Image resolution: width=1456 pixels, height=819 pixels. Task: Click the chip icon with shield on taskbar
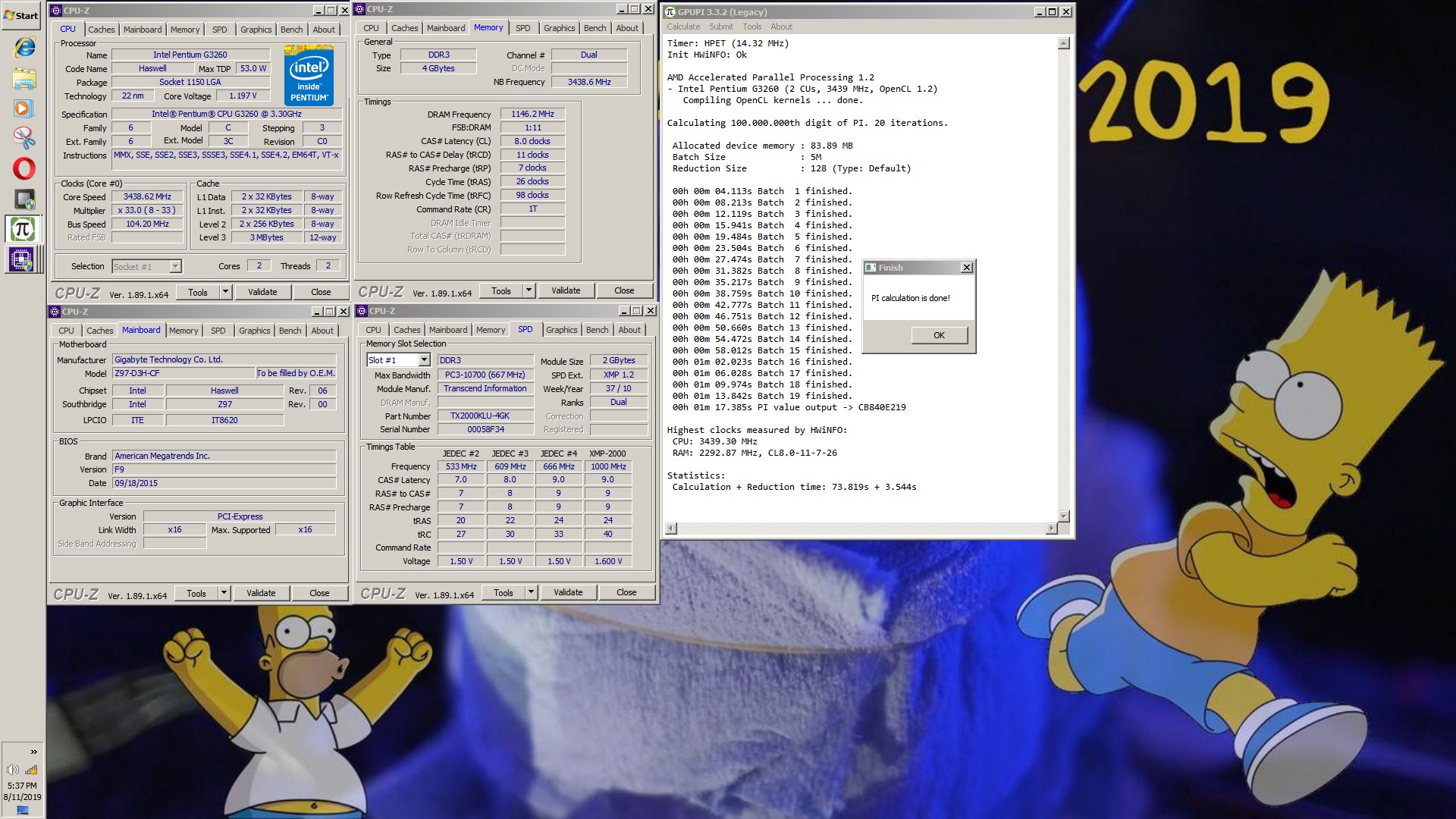pos(24,199)
